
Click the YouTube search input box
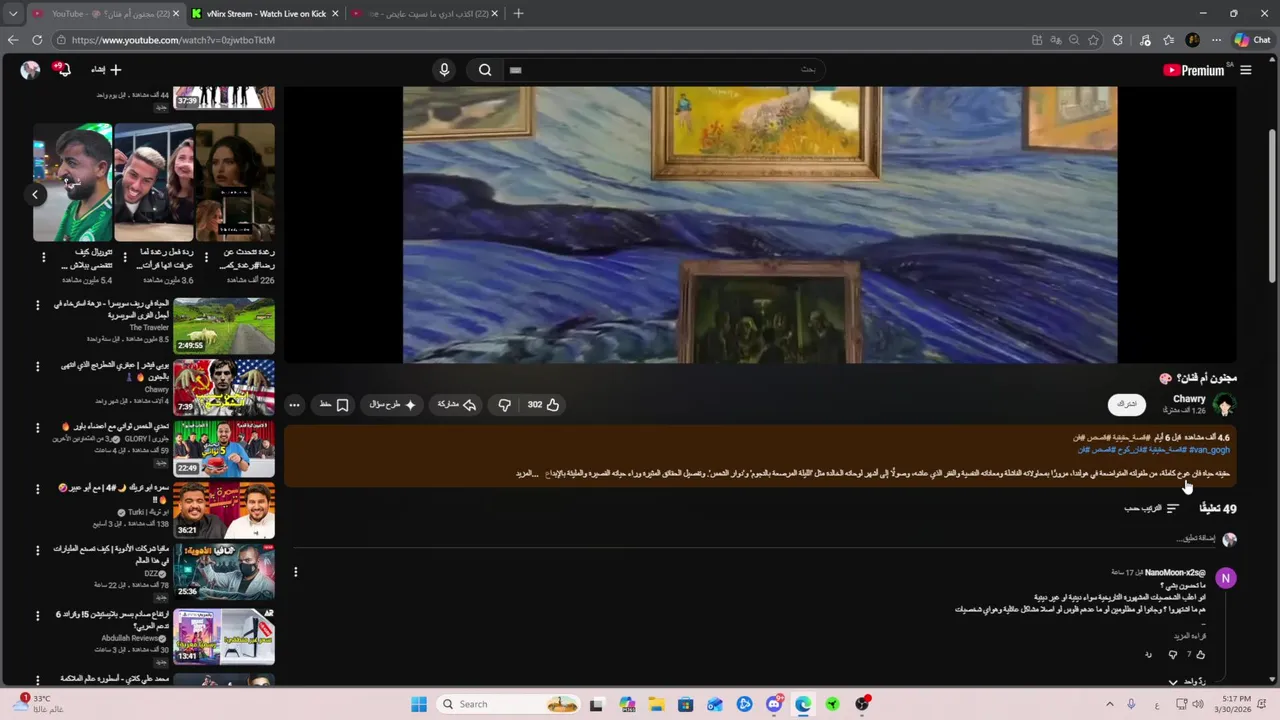(663, 70)
